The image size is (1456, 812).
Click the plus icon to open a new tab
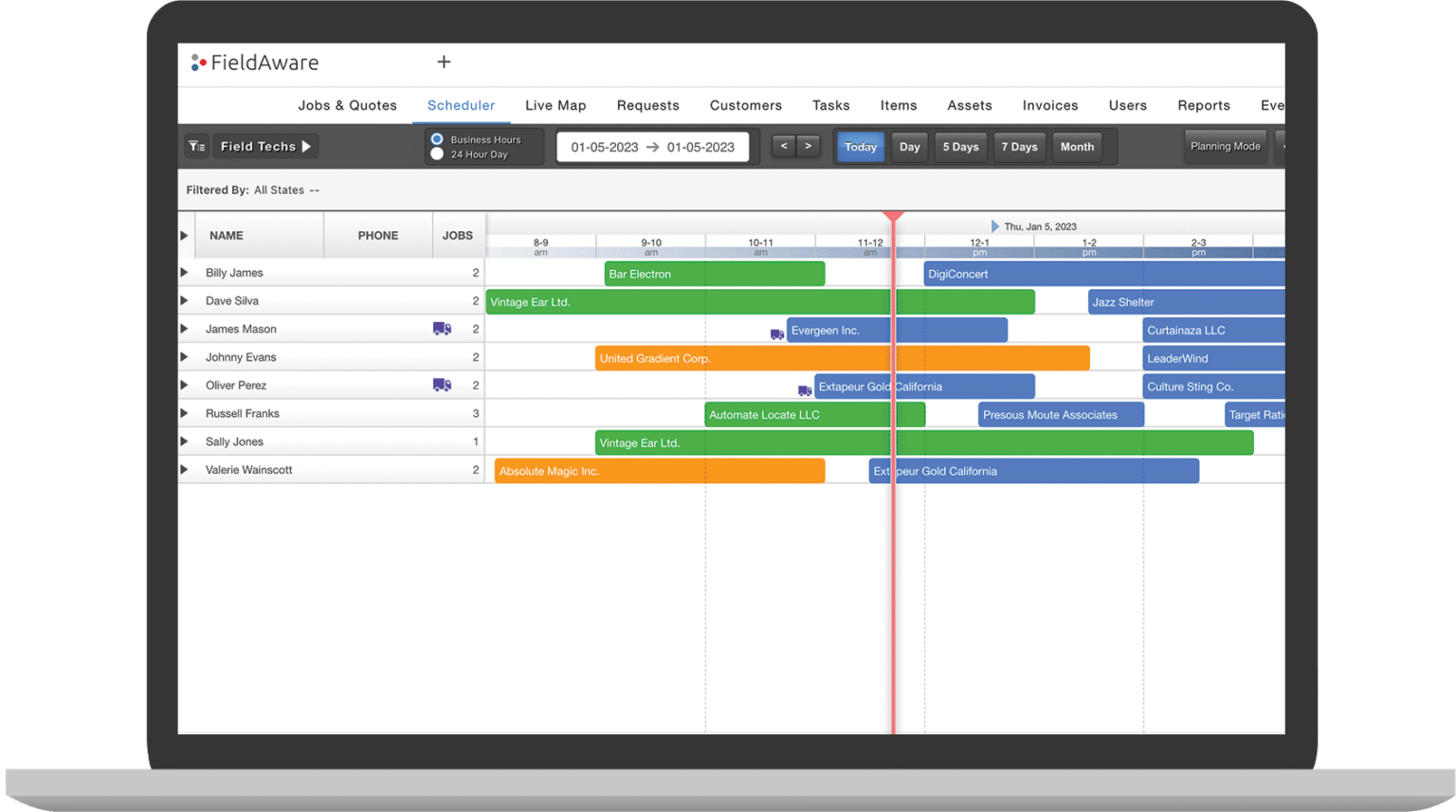click(444, 62)
